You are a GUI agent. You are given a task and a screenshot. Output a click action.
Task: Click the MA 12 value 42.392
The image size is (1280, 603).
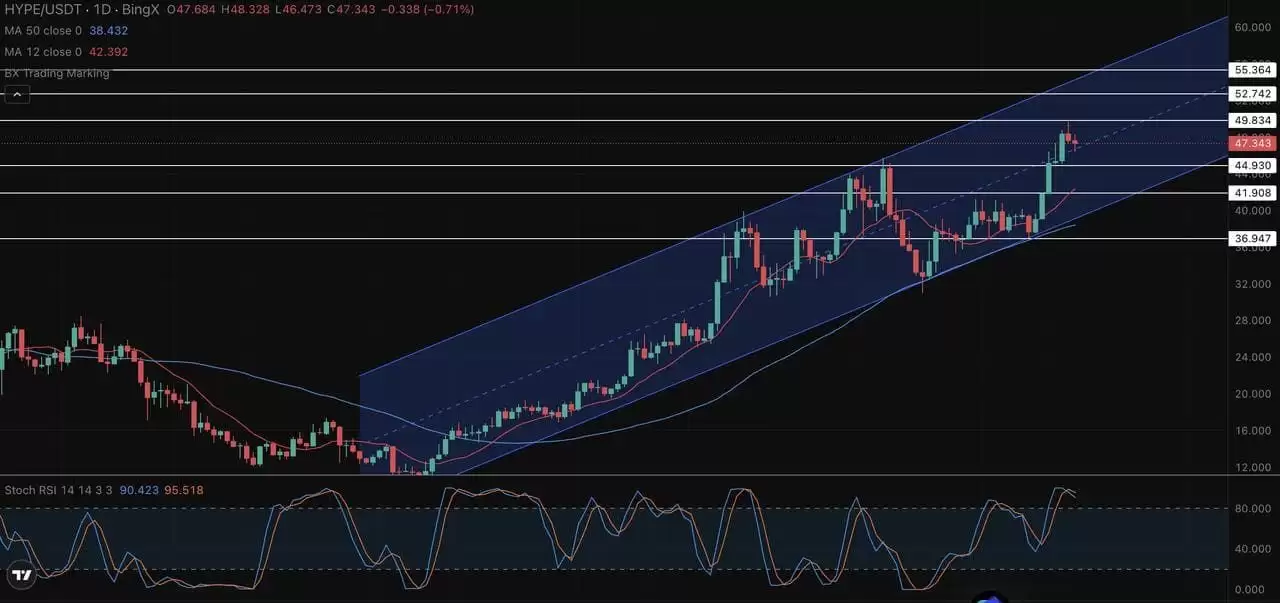(x=108, y=52)
